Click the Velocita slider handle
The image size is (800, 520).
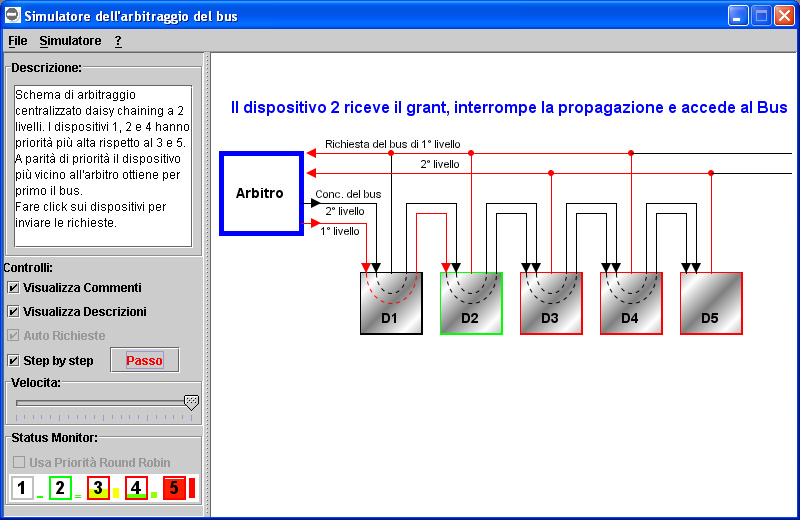(191, 402)
